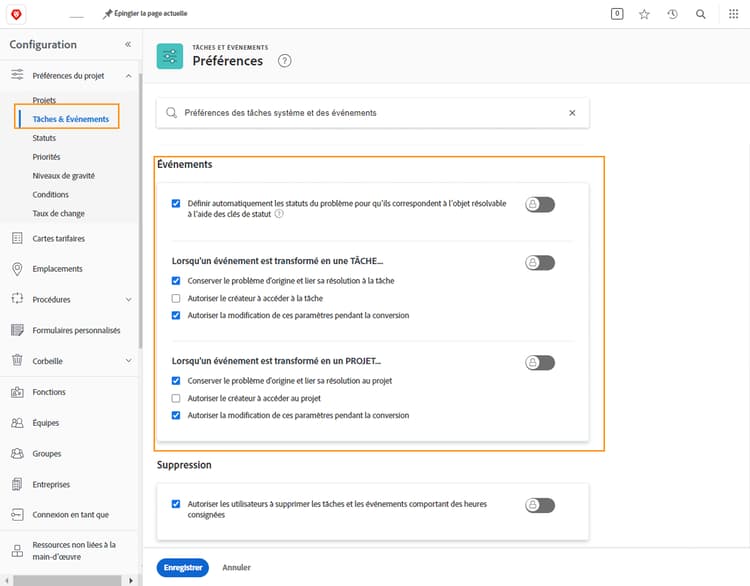
Task: Expand the Corbeille chevron
Action: point(128,360)
